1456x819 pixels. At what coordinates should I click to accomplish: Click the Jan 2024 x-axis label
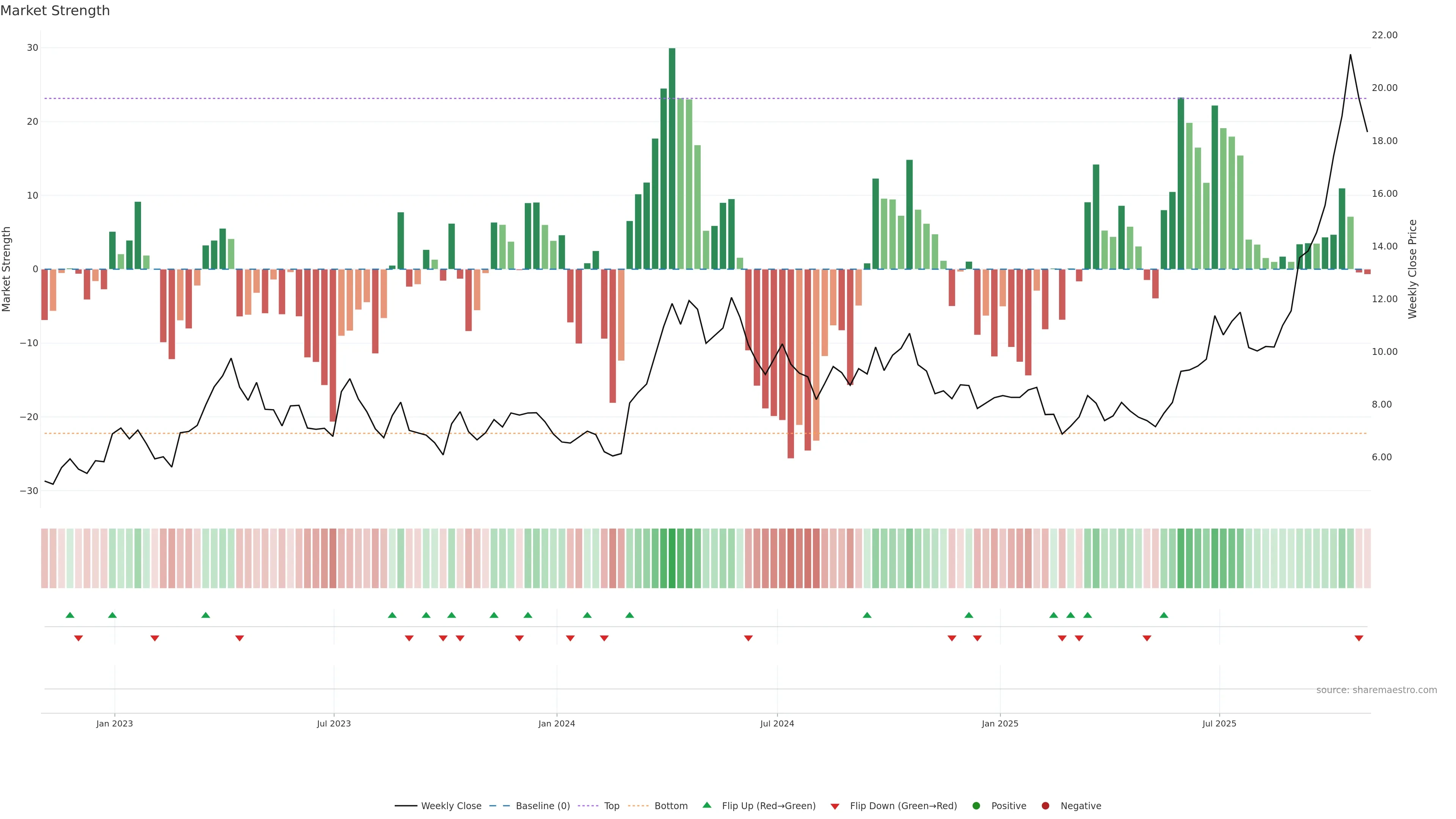(x=557, y=723)
